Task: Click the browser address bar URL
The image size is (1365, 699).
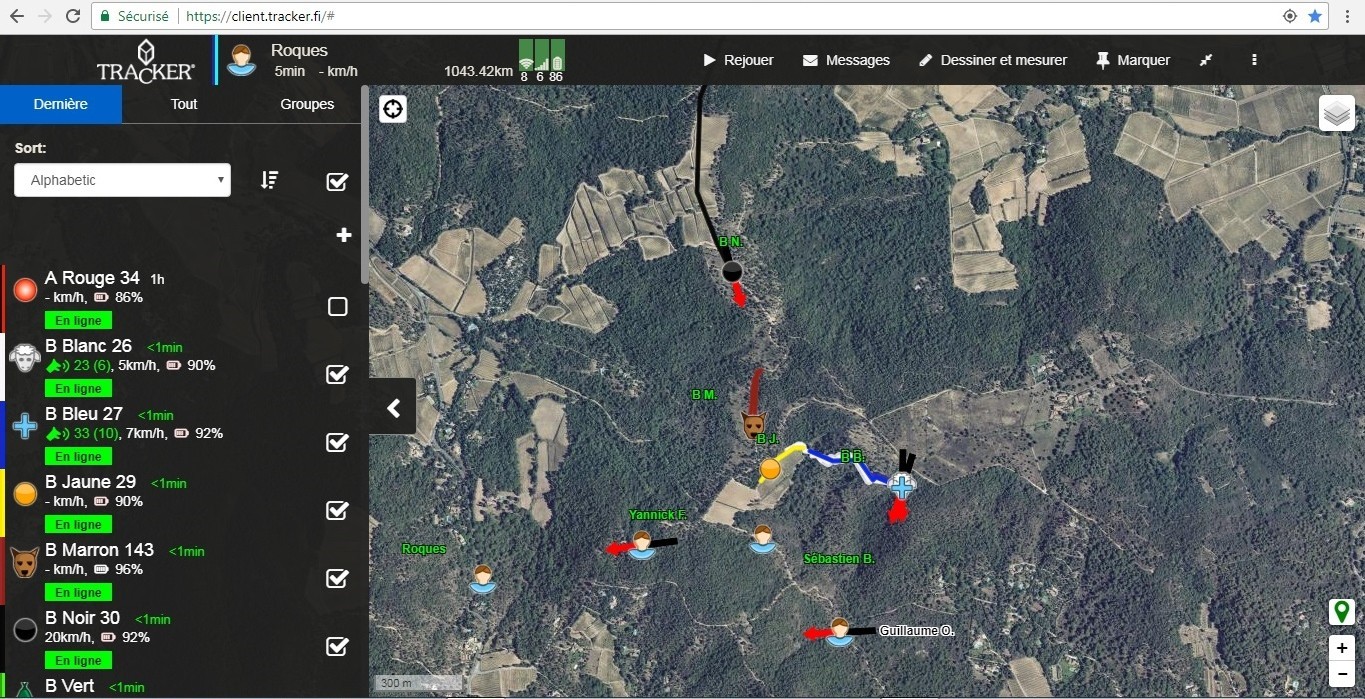Action: [x=260, y=16]
